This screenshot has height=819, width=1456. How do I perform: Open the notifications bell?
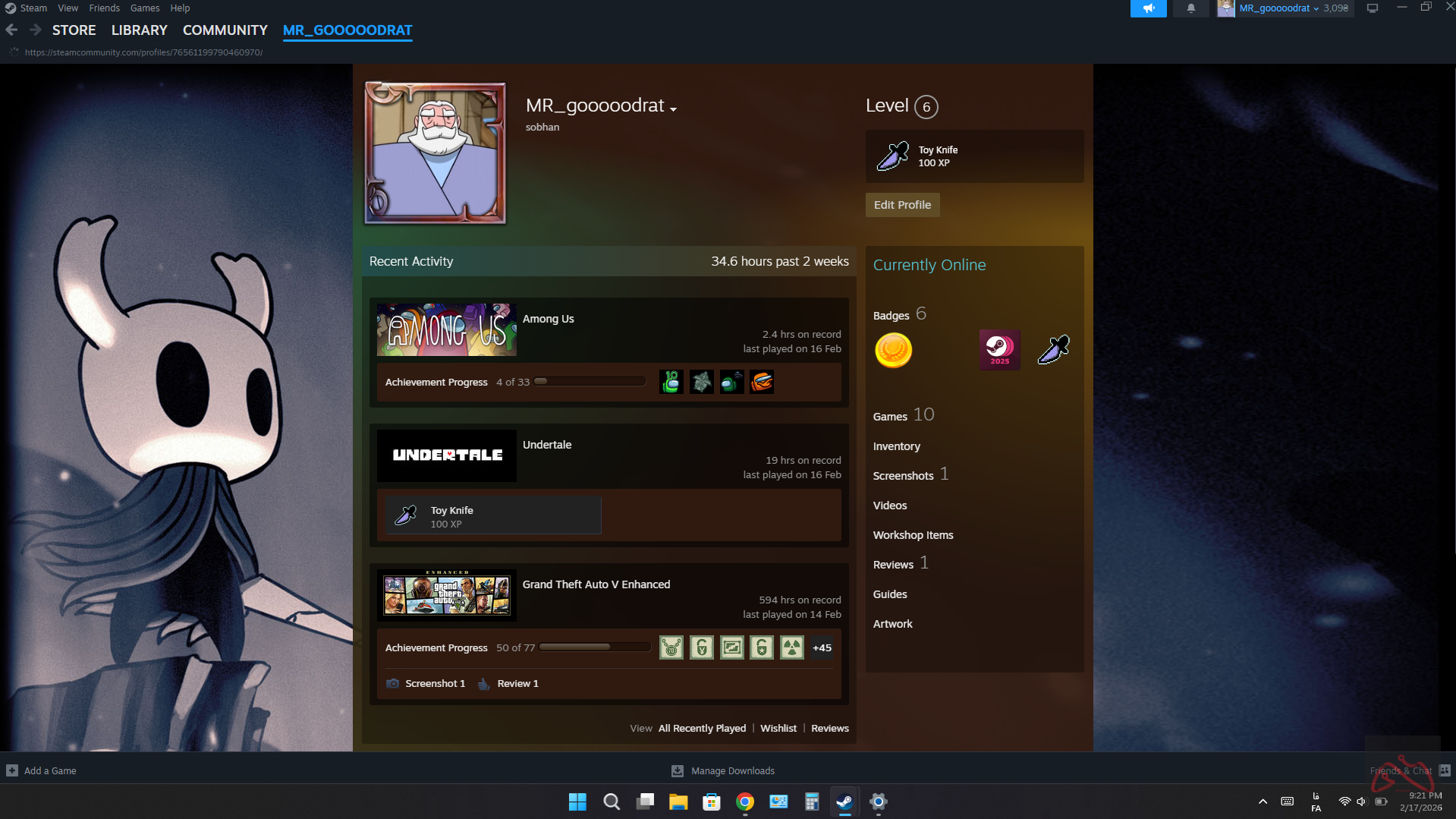click(1190, 8)
